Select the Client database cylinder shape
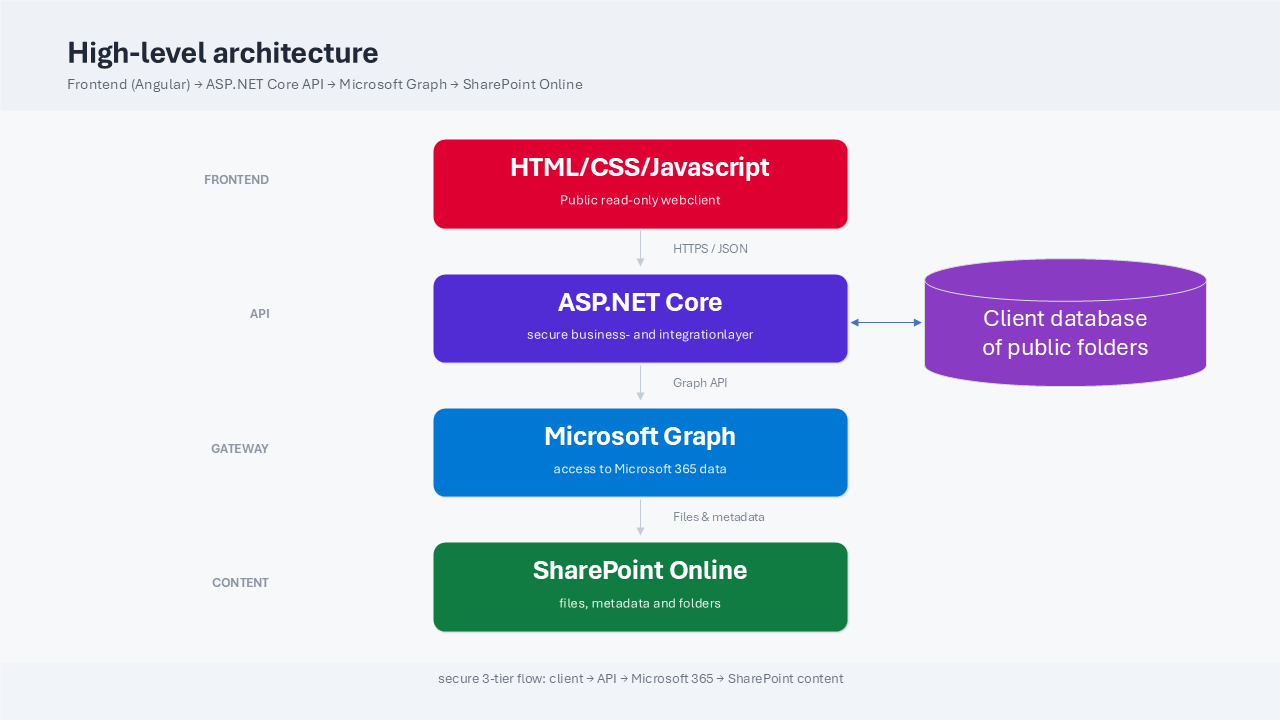 point(1065,332)
